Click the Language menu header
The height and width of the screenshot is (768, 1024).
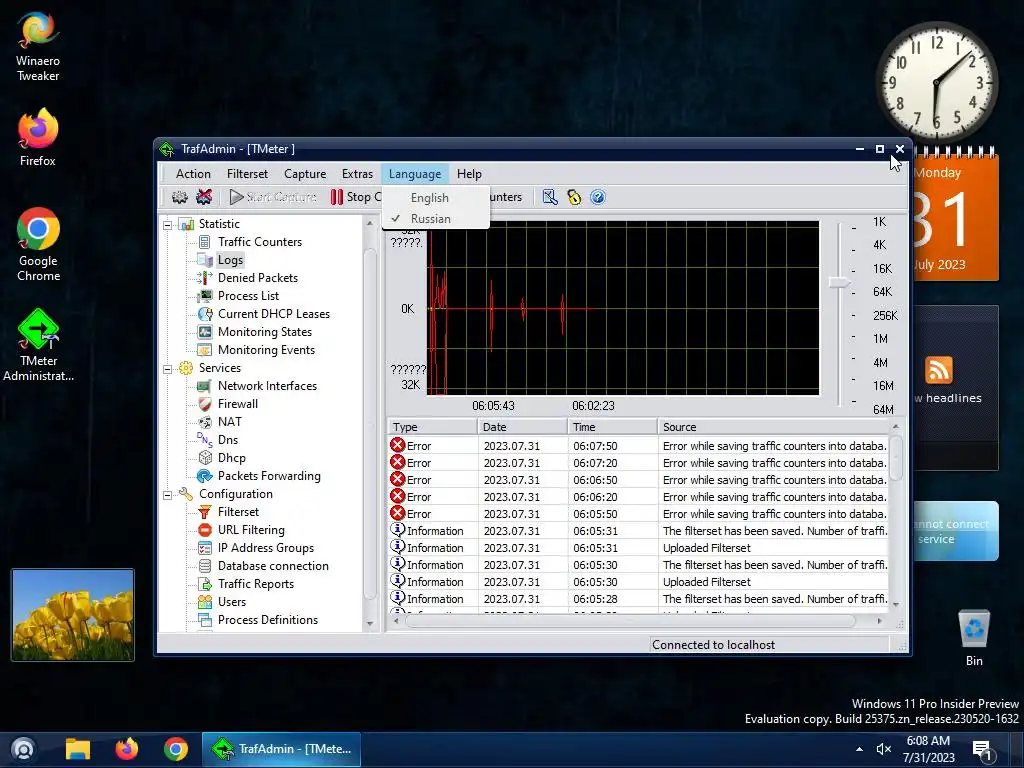[415, 174]
